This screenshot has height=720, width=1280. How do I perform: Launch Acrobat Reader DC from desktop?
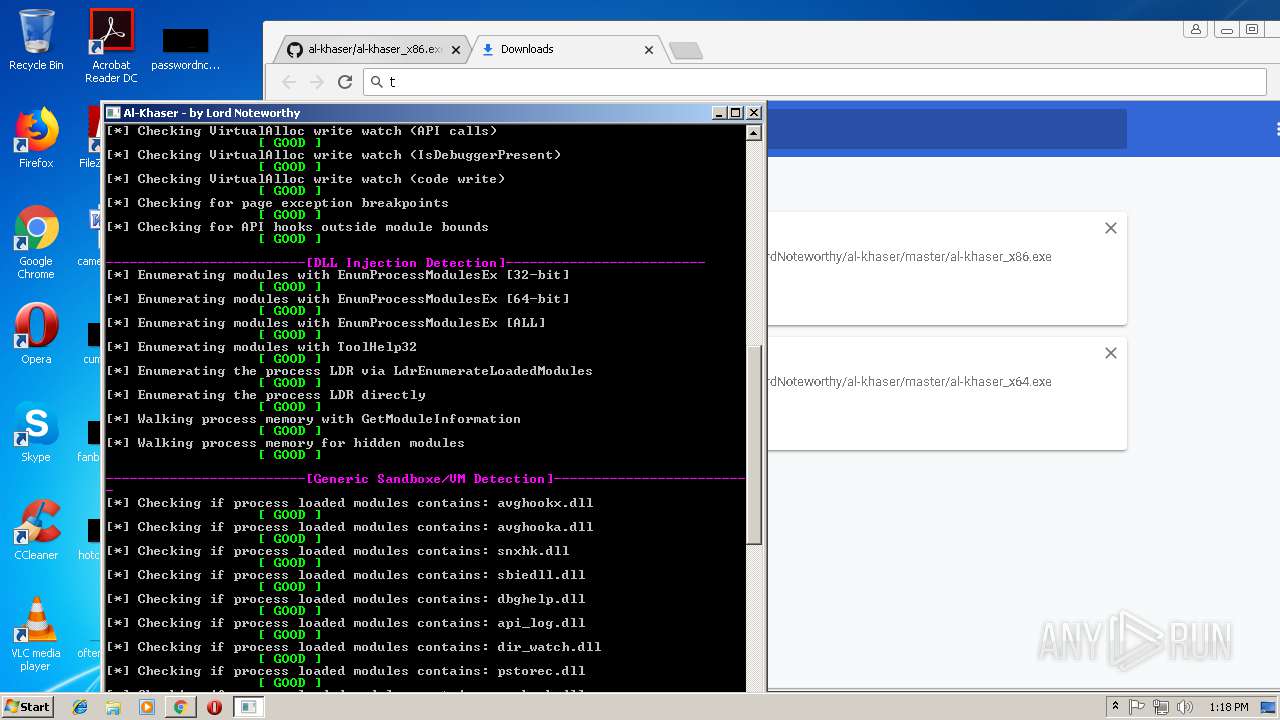[x=111, y=46]
